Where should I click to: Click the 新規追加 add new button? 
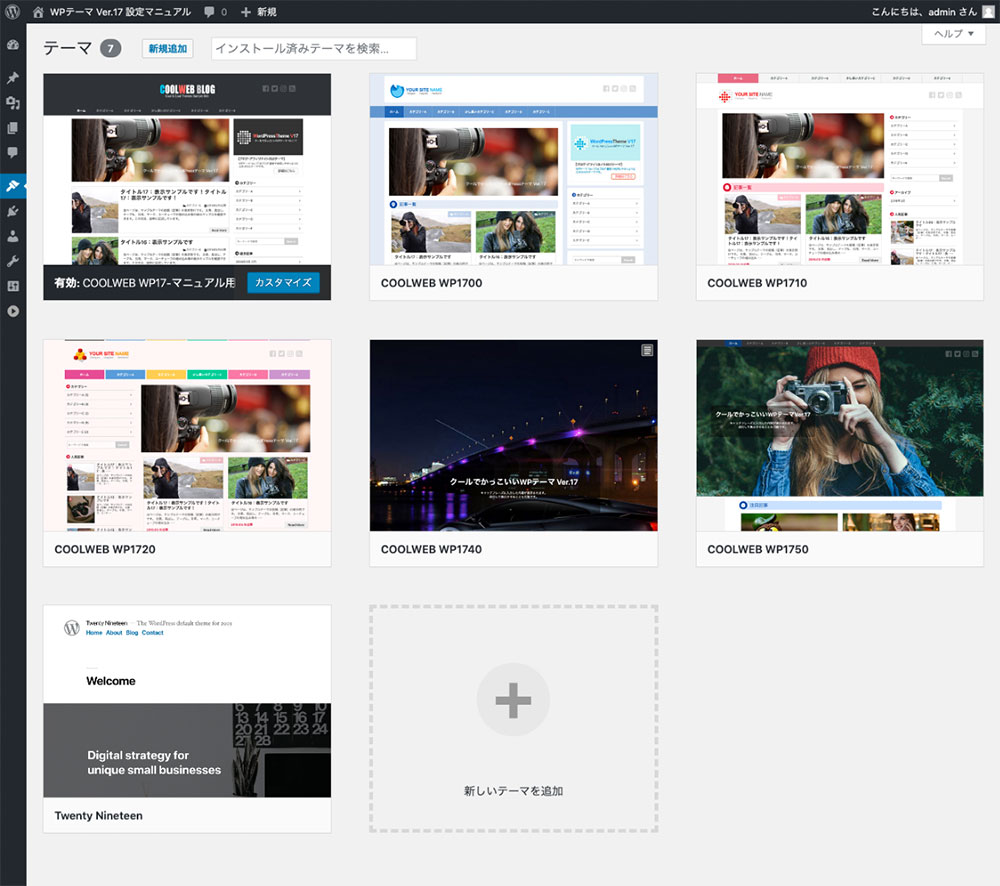click(x=168, y=48)
